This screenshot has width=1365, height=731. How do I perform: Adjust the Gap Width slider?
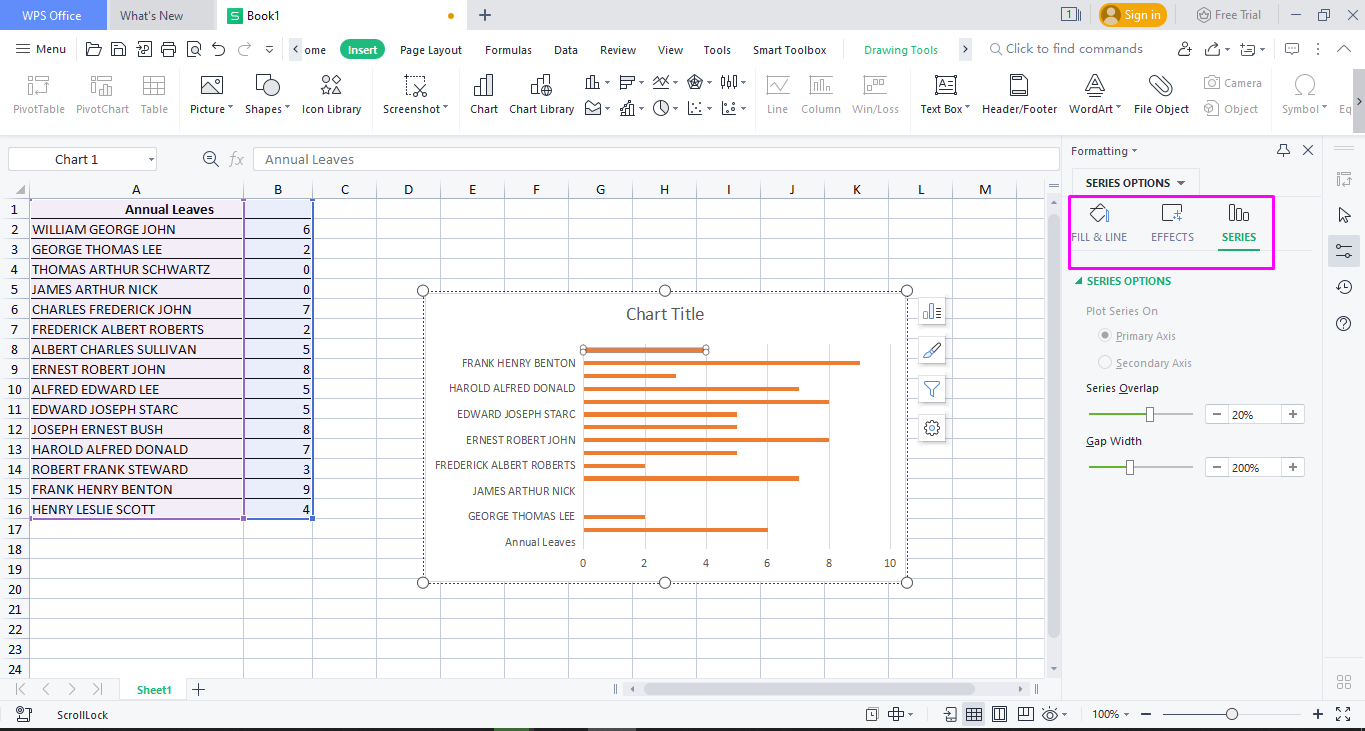pyautogui.click(x=1128, y=467)
